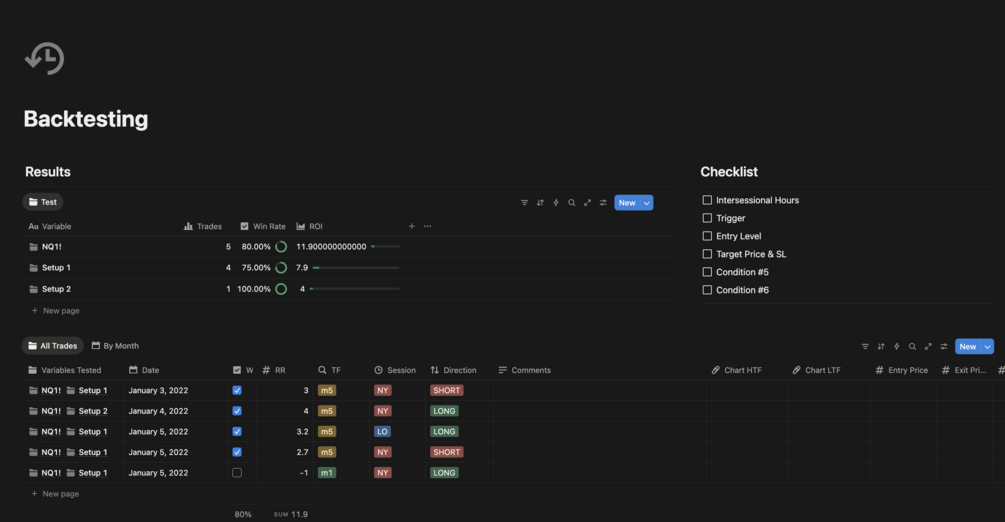Viewport: 1005px width, 522px height.
Task: Click the Chart HTF column header
Action: pyautogui.click(x=736, y=370)
